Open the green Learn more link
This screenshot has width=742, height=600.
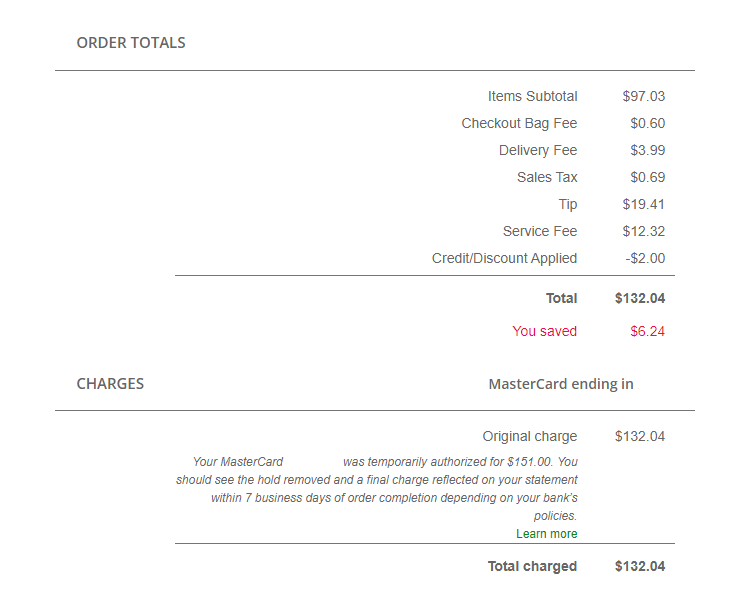point(546,534)
